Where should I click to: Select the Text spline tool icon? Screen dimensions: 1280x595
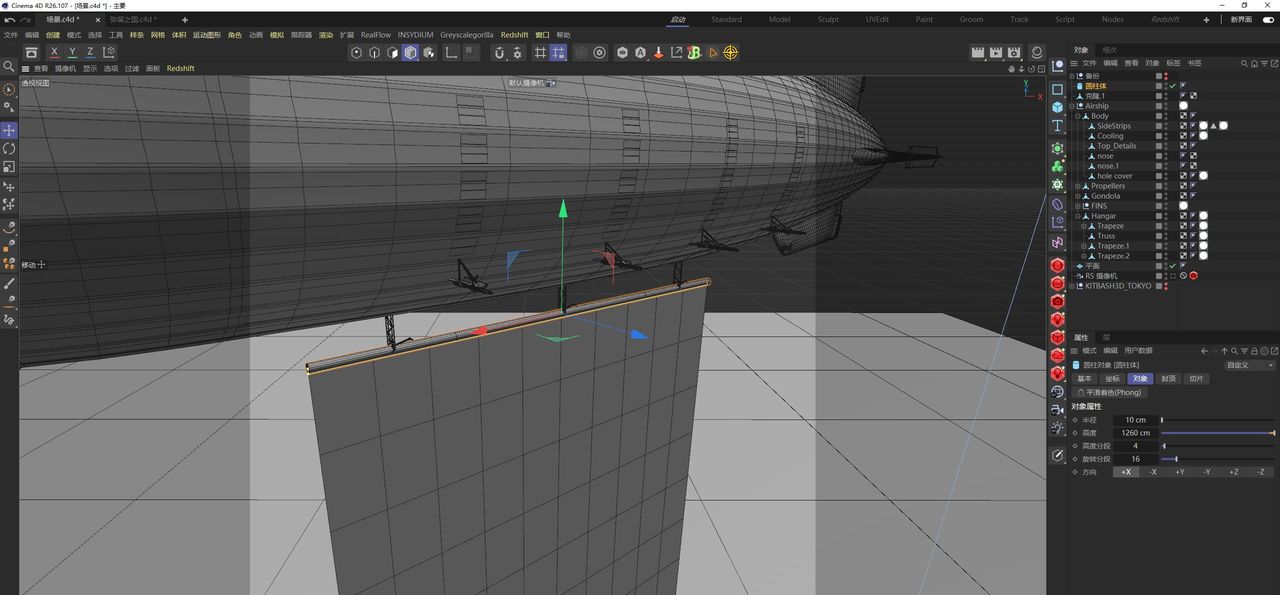click(1057, 126)
